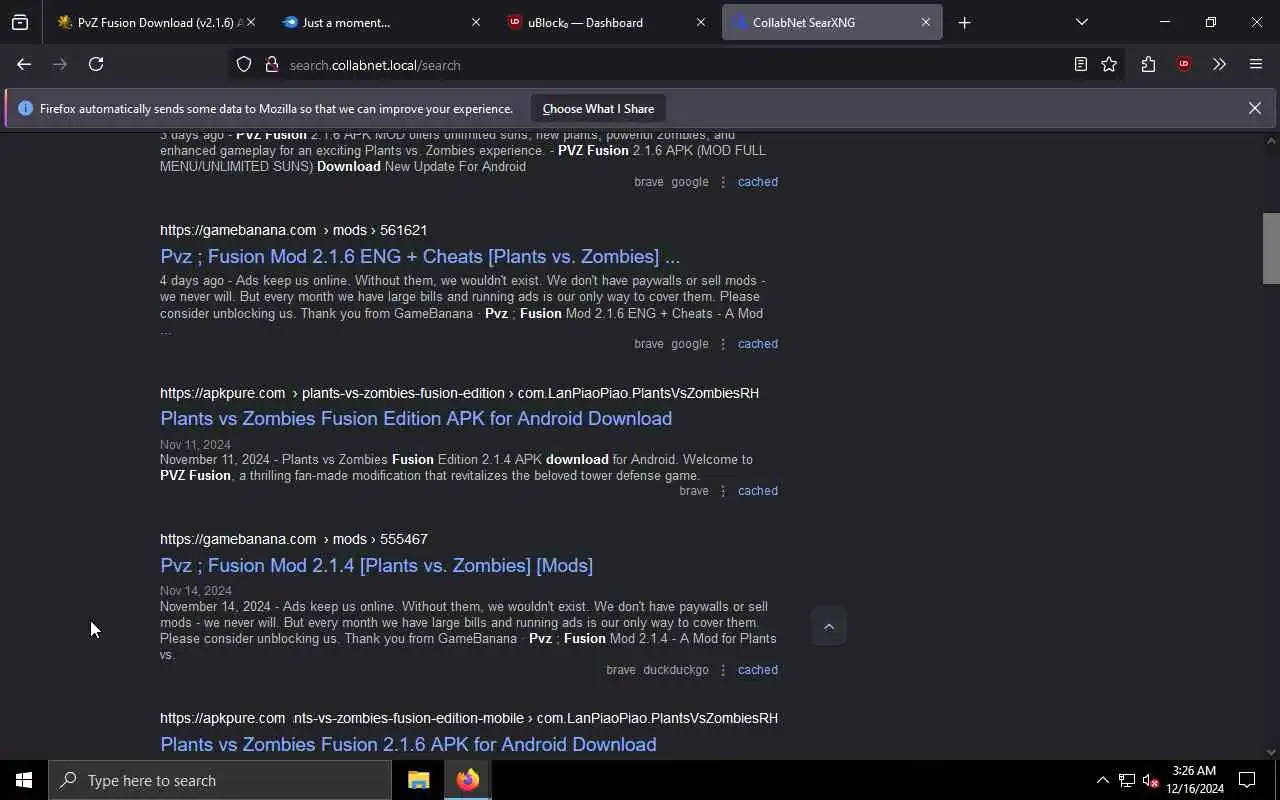Expand options menu for Fusion Edition APK result
Screen dimensions: 1280x800
point(723,491)
